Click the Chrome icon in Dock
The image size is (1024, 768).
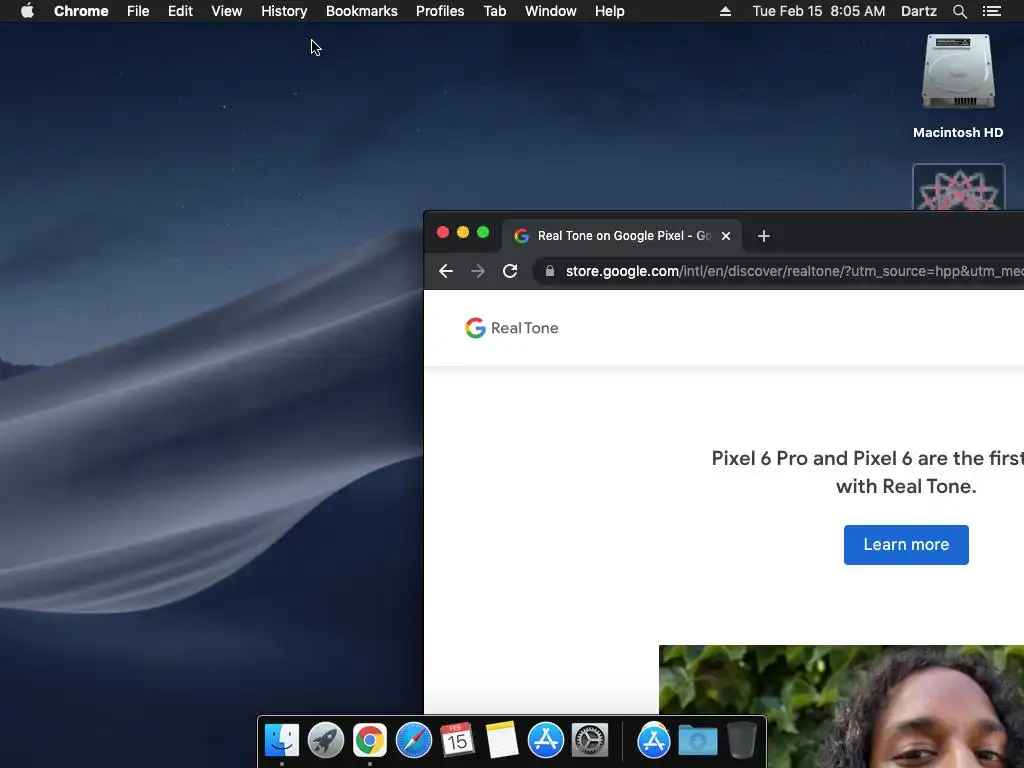coord(370,740)
